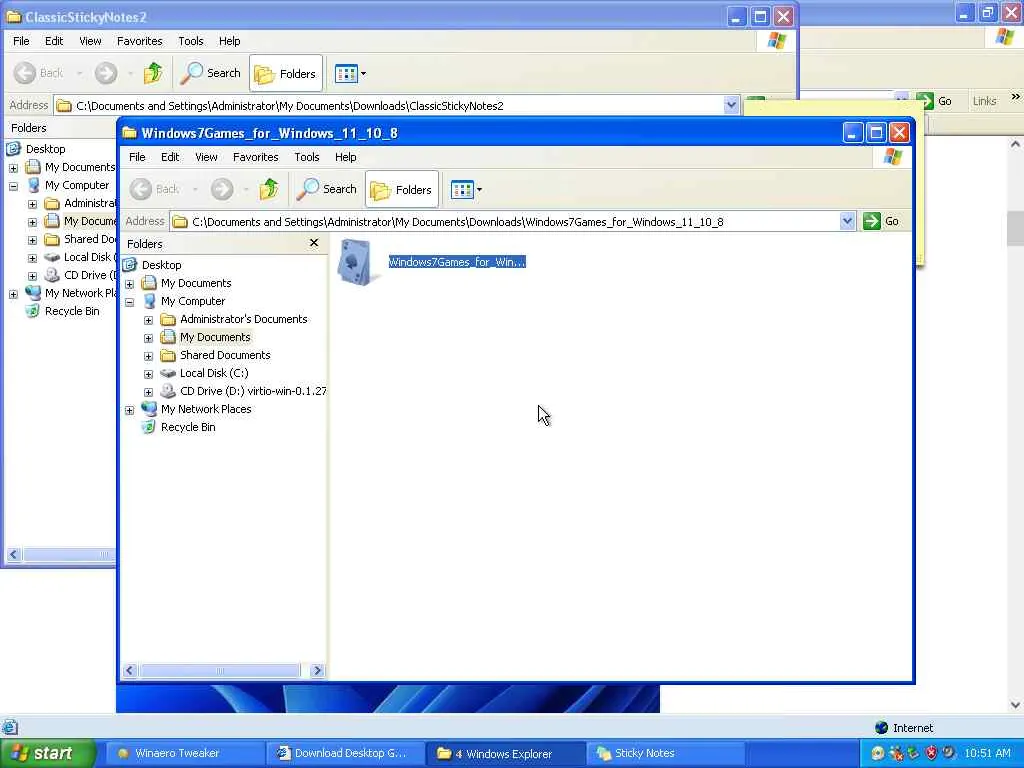Open Favorites menu in ClassicStickyNotes2 window
The width and height of the screenshot is (1024, 768).
coord(140,40)
